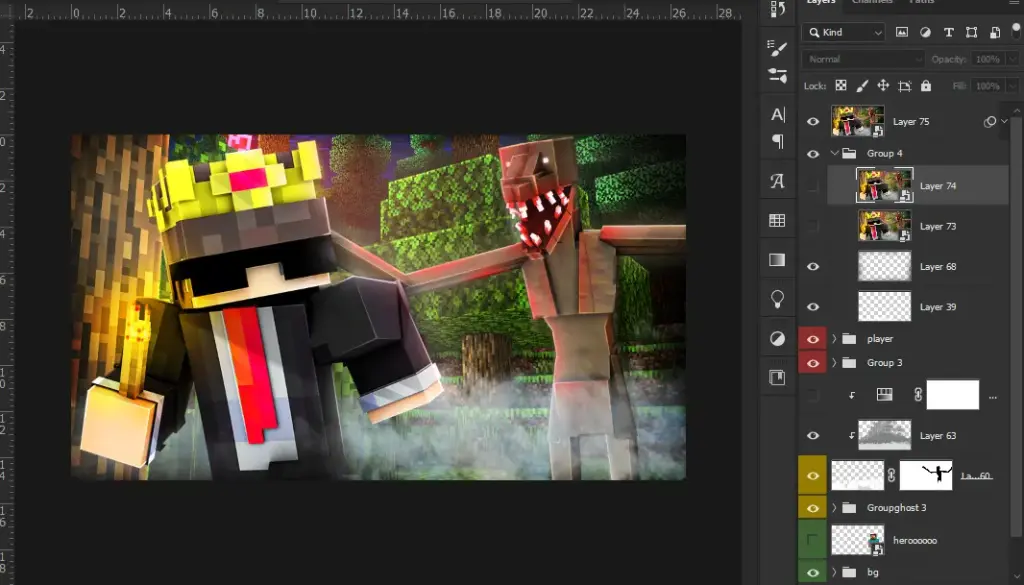Select the Type layers filter icon

click(x=949, y=32)
